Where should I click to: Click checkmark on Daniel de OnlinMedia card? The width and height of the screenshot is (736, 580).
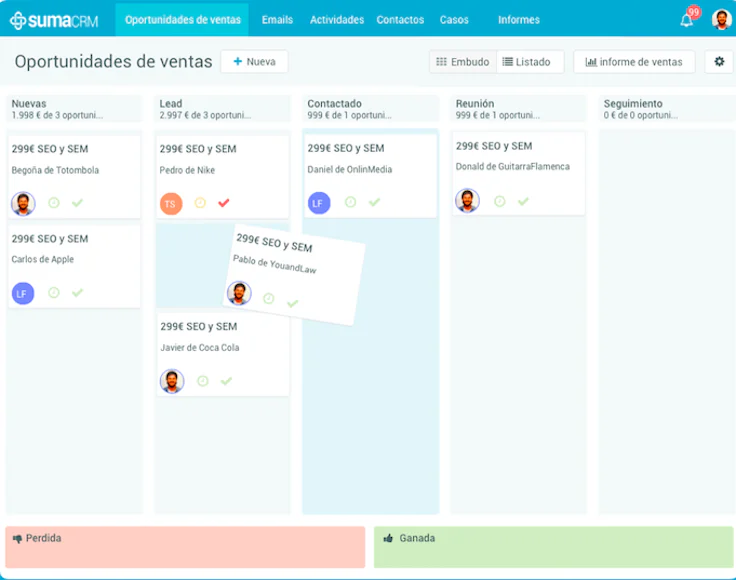coord(374,202)
